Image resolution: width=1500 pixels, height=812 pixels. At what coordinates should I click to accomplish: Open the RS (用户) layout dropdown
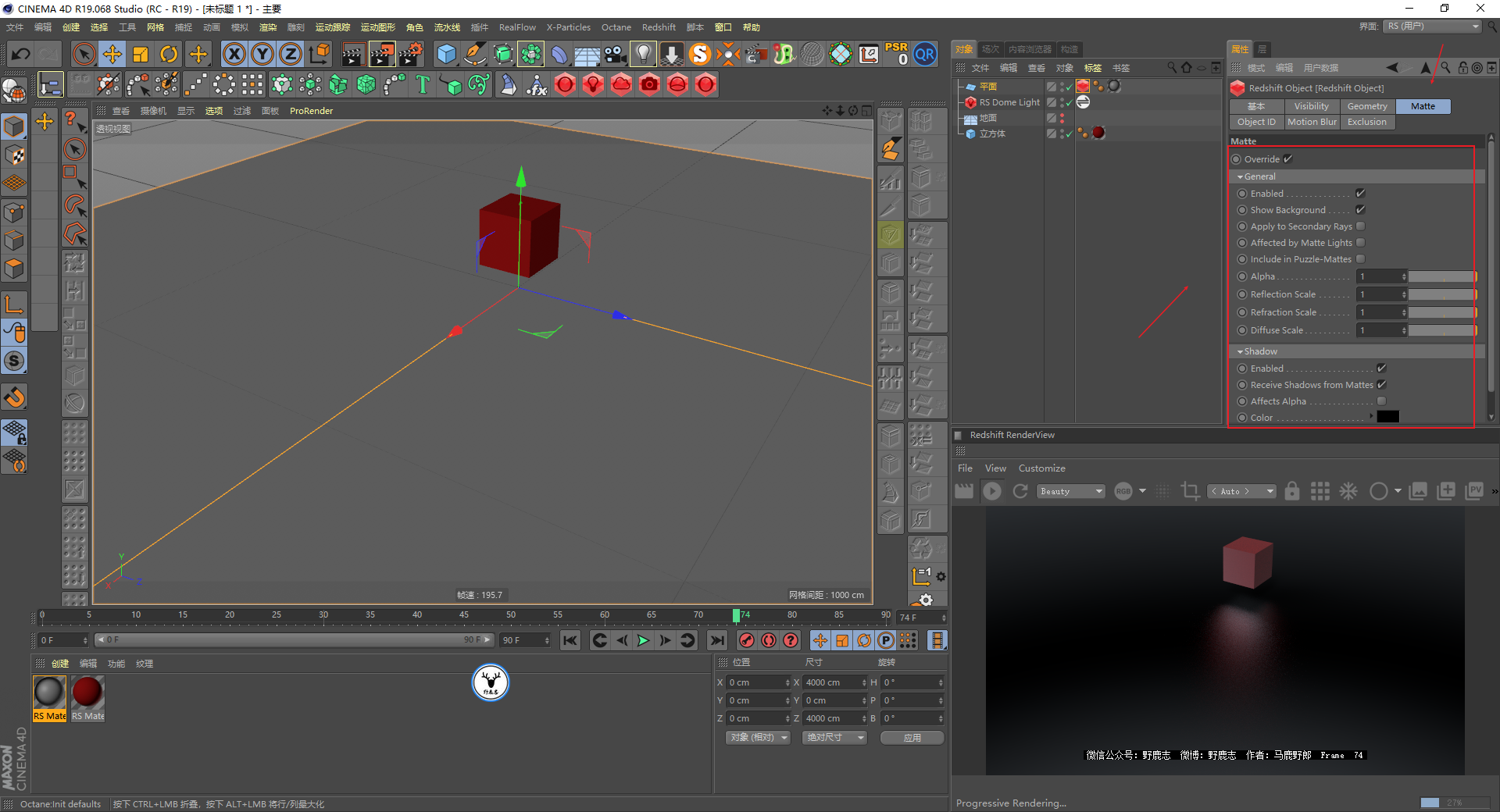(1433, 27)
